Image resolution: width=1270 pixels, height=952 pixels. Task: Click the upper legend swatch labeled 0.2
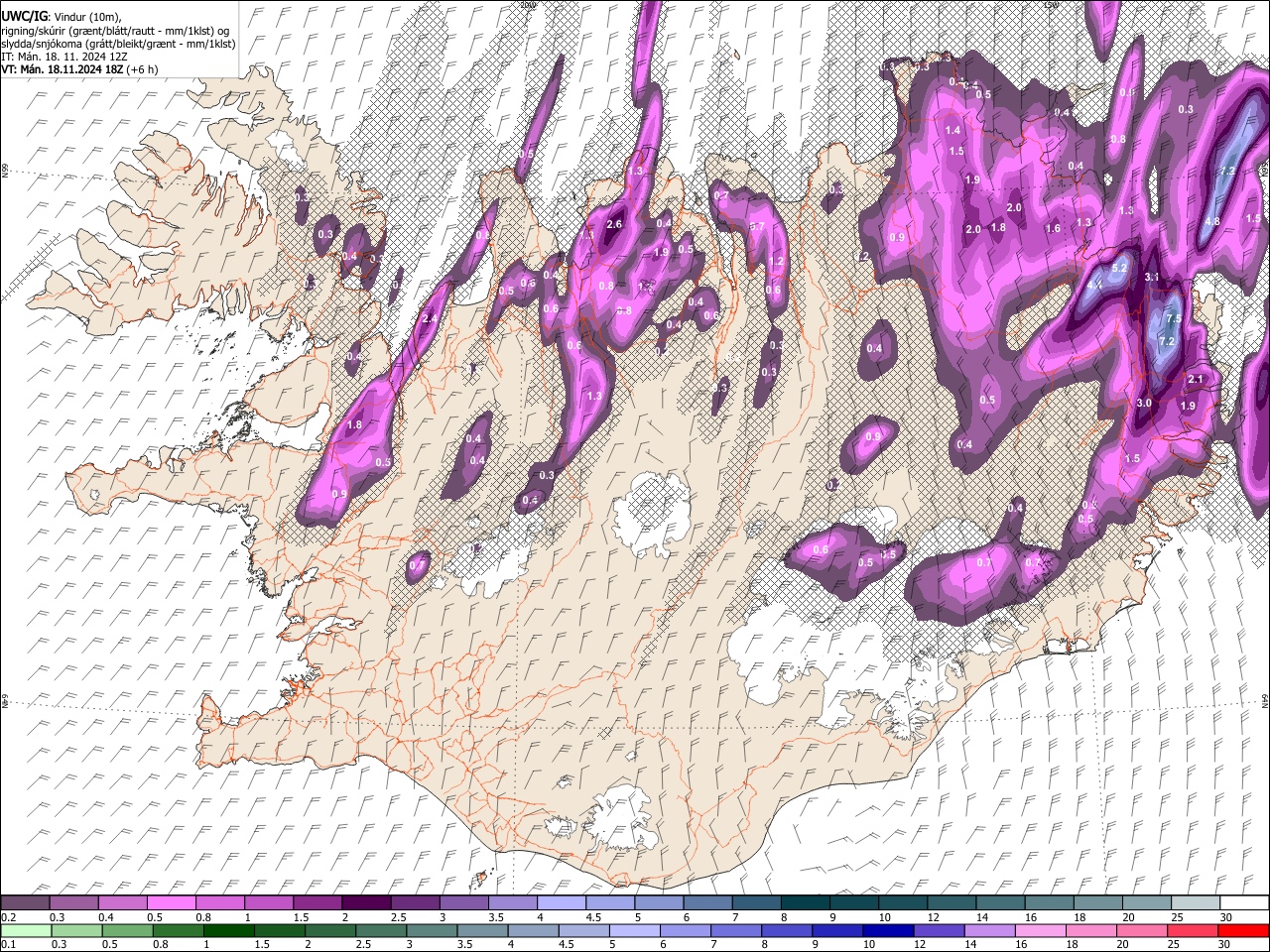(25, 903)
